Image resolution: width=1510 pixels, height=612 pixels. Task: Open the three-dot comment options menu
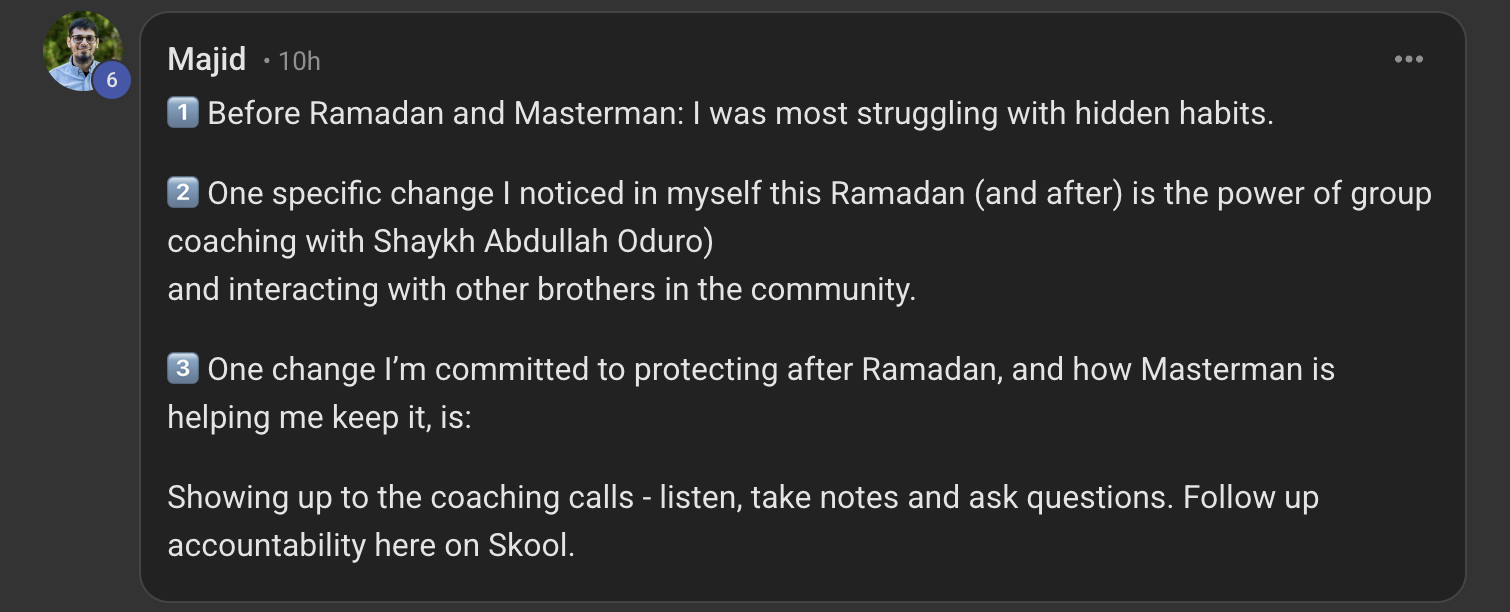coord(1408,60)
